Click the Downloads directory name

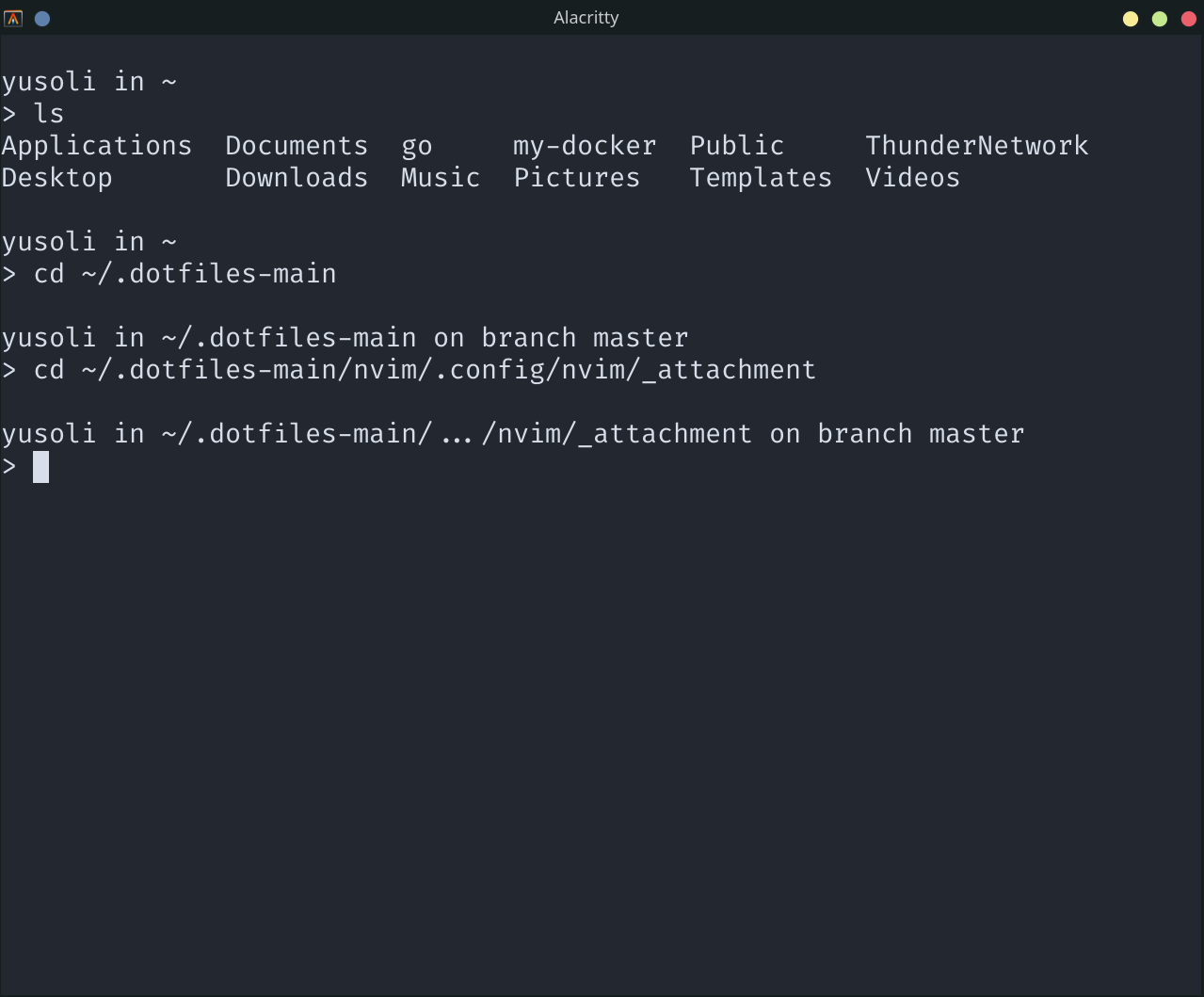coord(297,178)
